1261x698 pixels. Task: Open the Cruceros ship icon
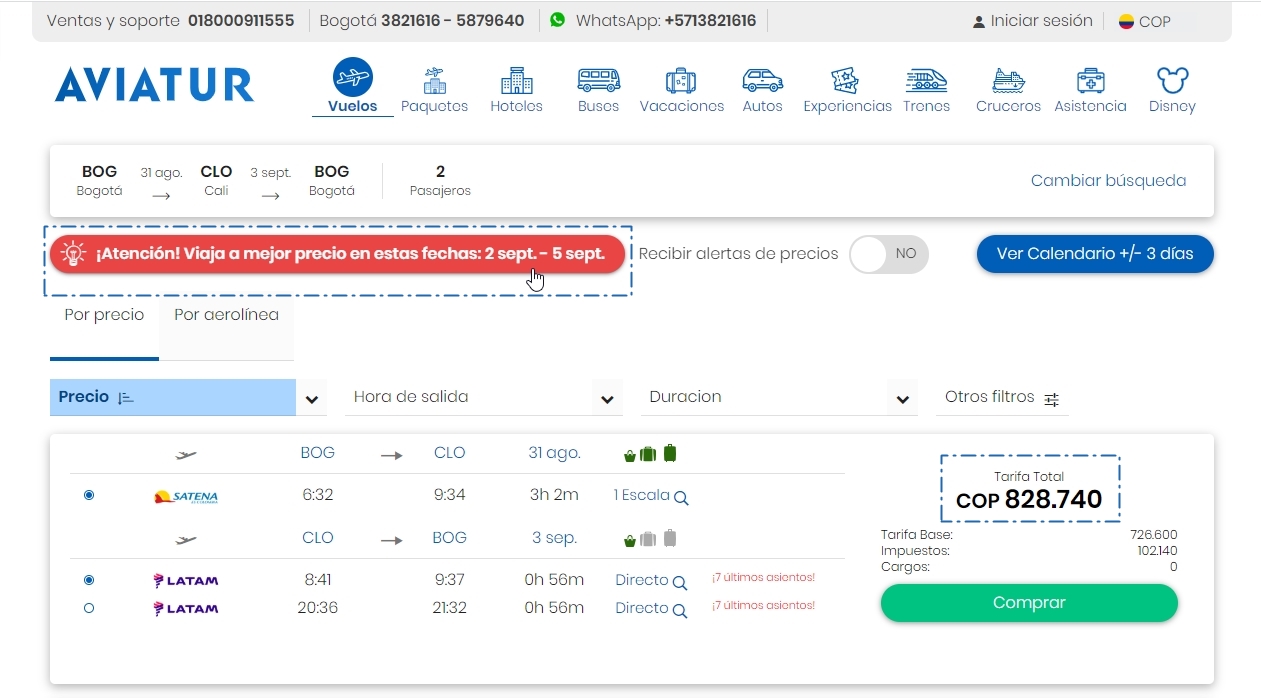point(1008,80)
